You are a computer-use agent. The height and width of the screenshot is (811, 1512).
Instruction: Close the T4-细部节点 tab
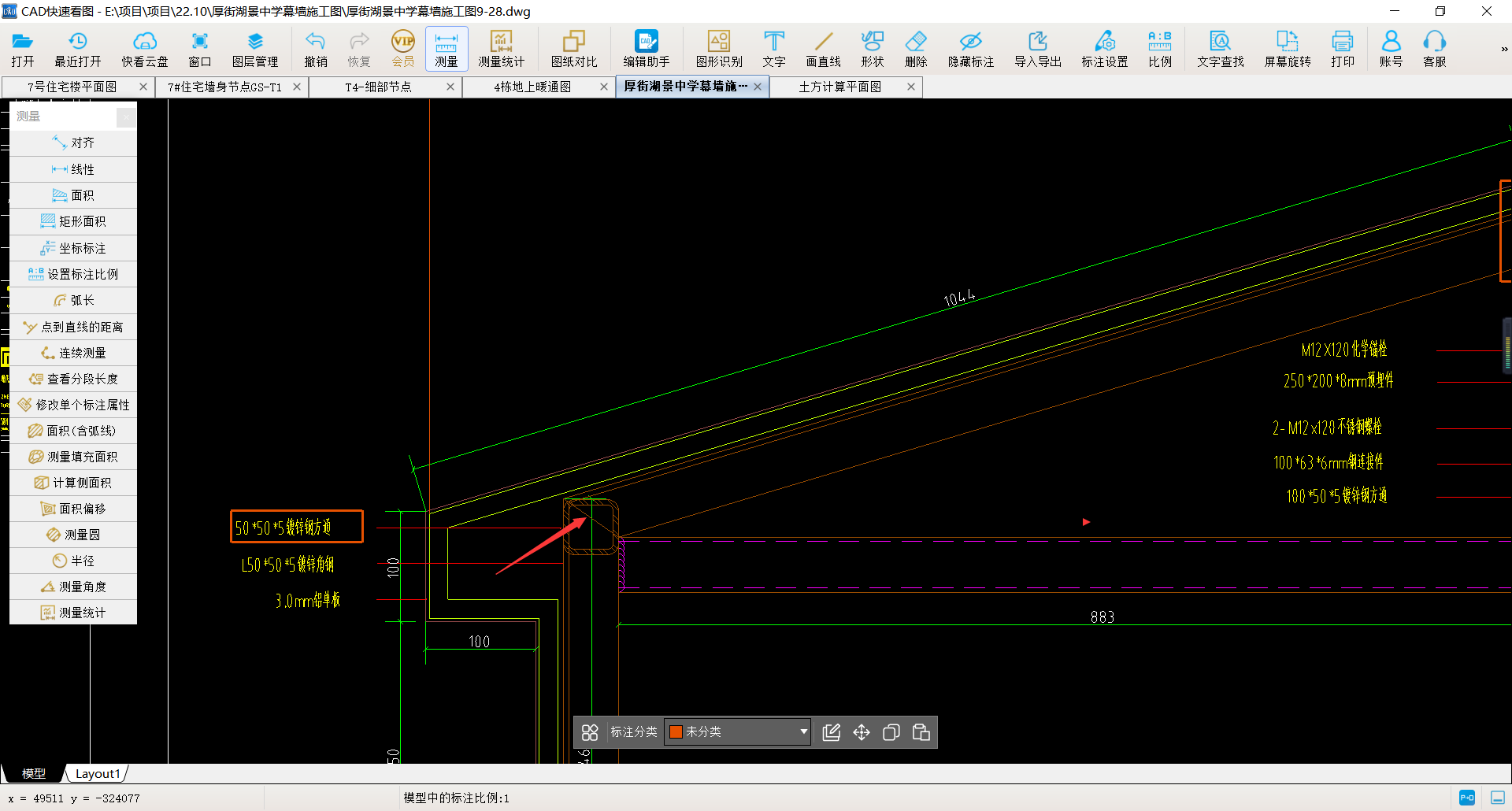click(x=450, y=87)
